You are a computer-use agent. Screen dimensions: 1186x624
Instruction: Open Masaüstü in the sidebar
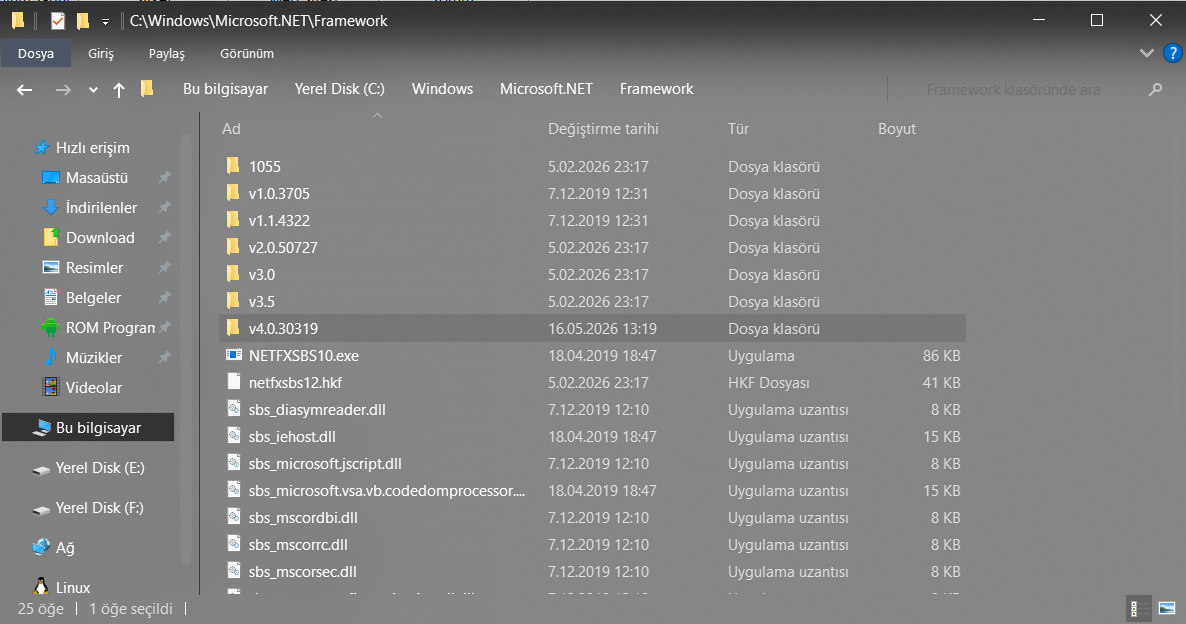click(x=97, y=178)
